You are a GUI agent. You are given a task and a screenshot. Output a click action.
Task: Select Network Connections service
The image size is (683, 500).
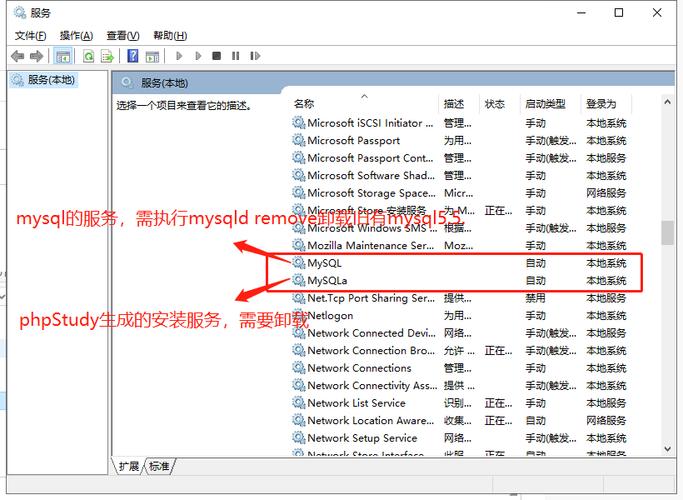tap(461, 368)
